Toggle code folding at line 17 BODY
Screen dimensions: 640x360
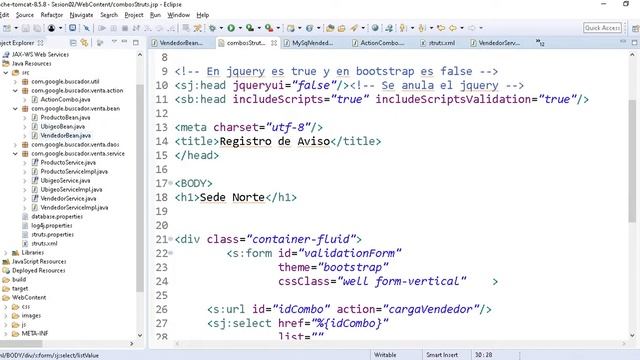(171, 183)
